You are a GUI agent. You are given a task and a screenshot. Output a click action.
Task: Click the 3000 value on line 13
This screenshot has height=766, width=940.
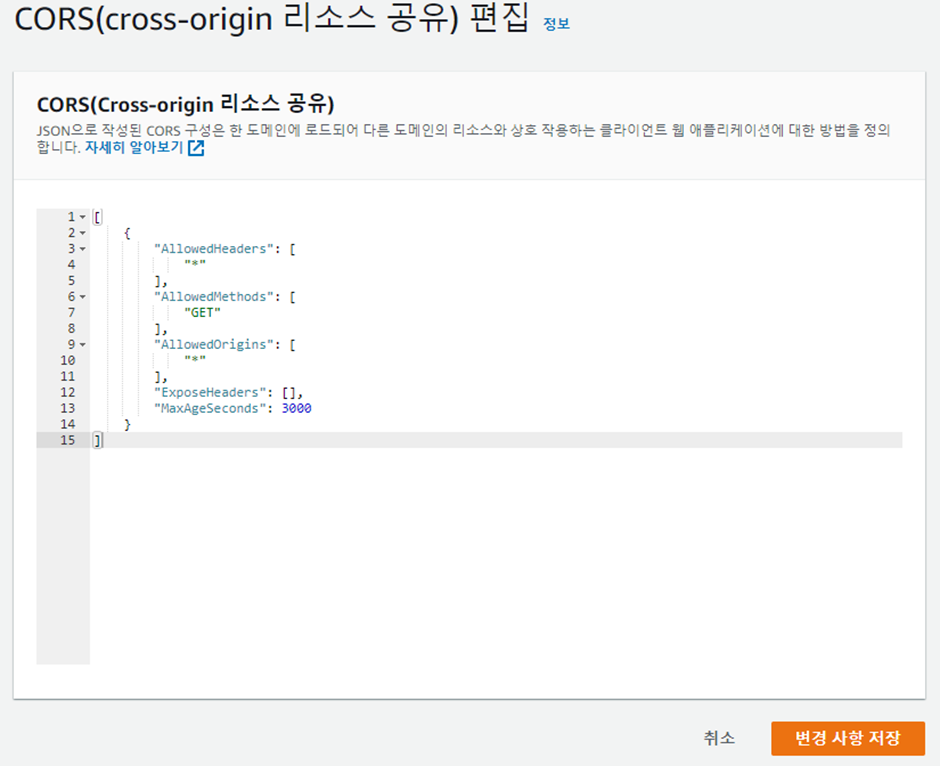point(297,408)
